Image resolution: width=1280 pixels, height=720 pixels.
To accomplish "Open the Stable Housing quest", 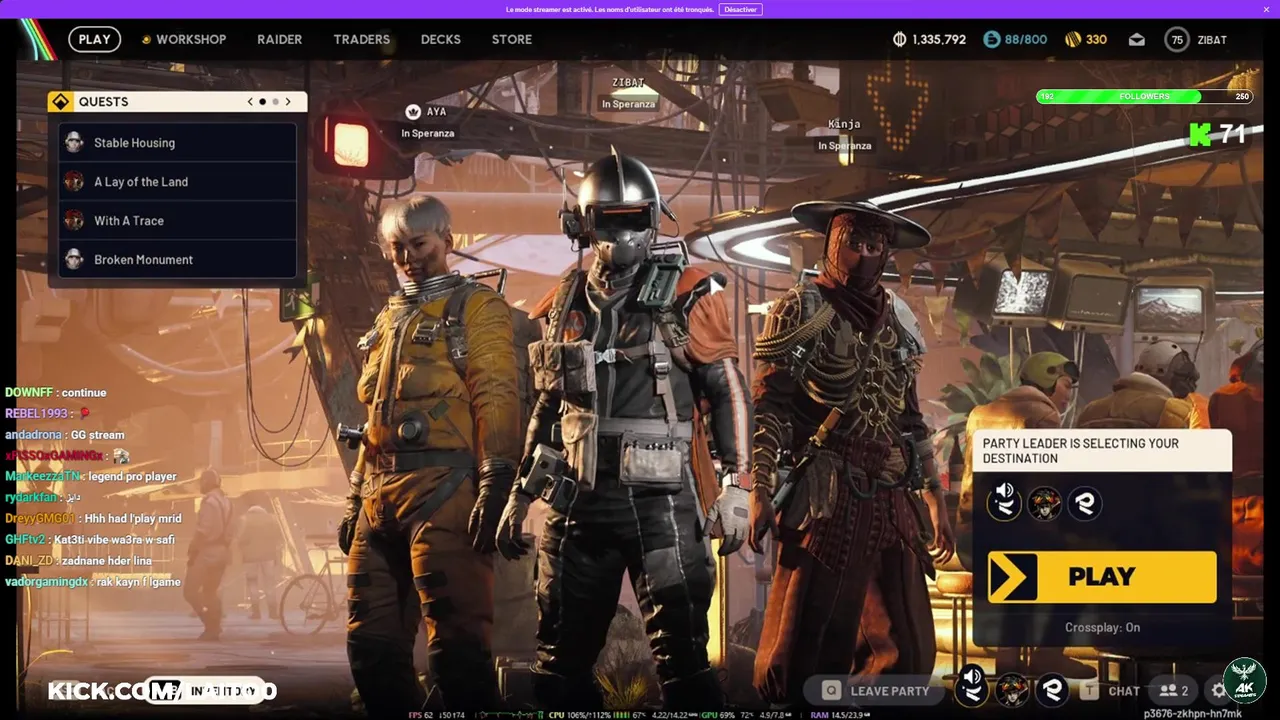I will click(178, 143).
